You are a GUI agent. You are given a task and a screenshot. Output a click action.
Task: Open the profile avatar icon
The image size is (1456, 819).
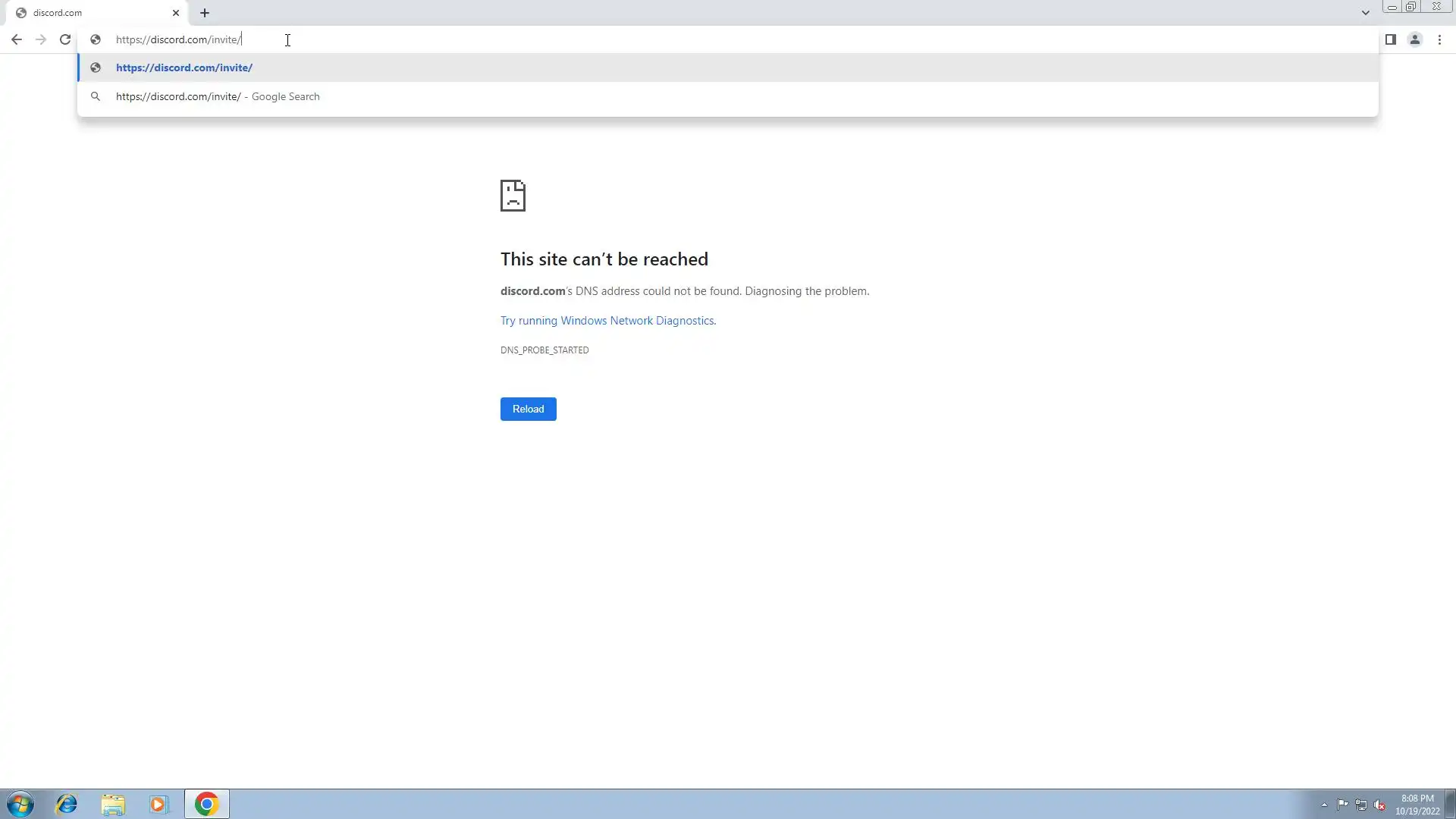1414,39
